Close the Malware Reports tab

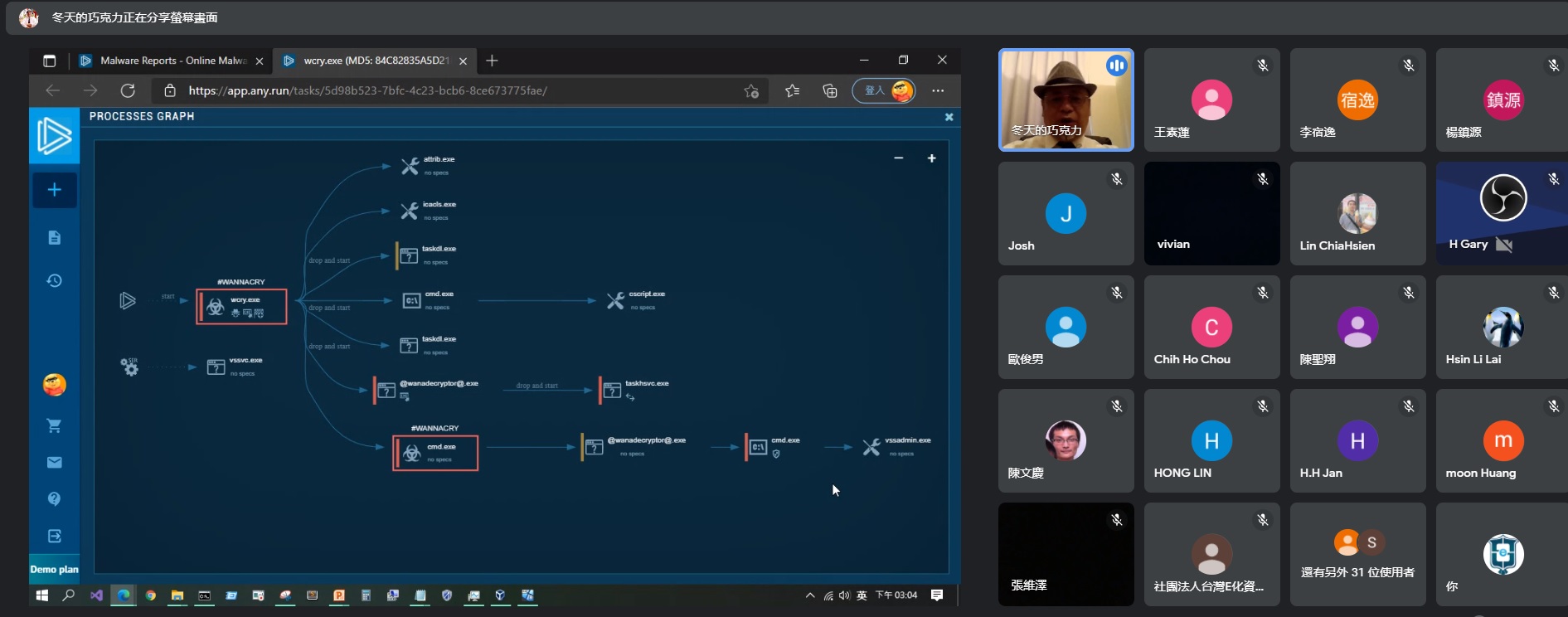[x=260, y=61]
